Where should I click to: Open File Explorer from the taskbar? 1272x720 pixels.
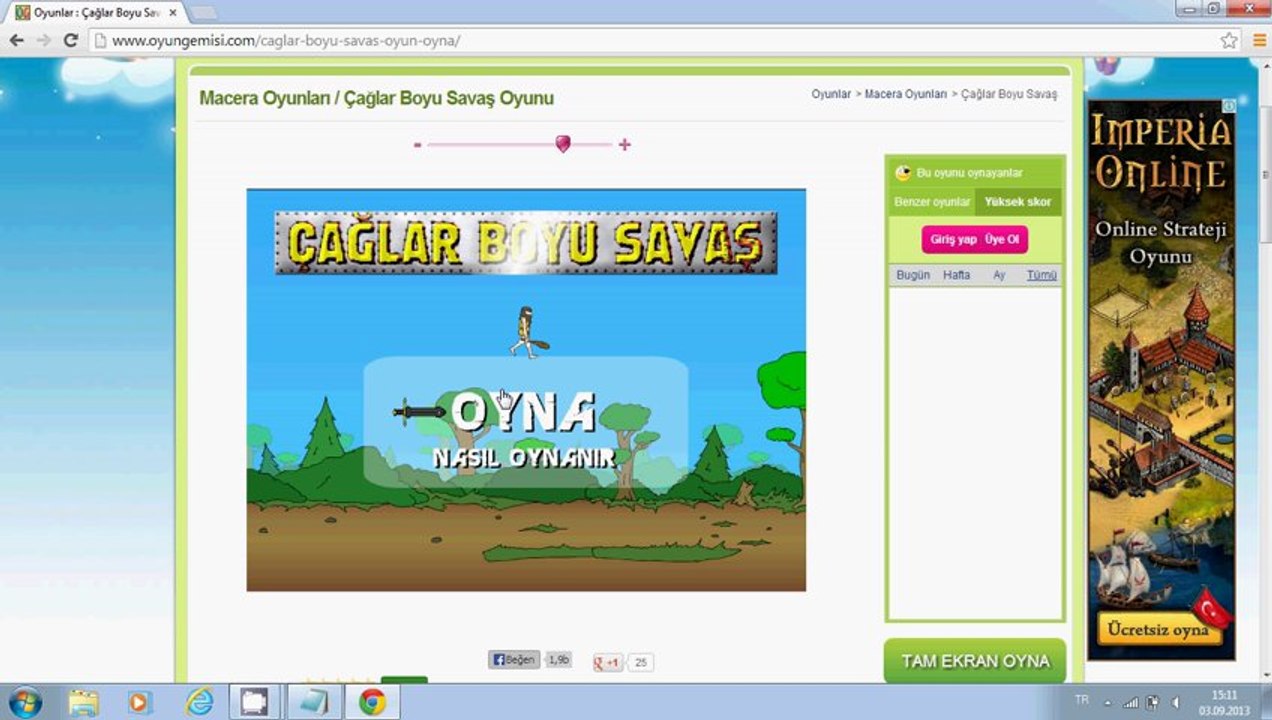coord(83,702)
